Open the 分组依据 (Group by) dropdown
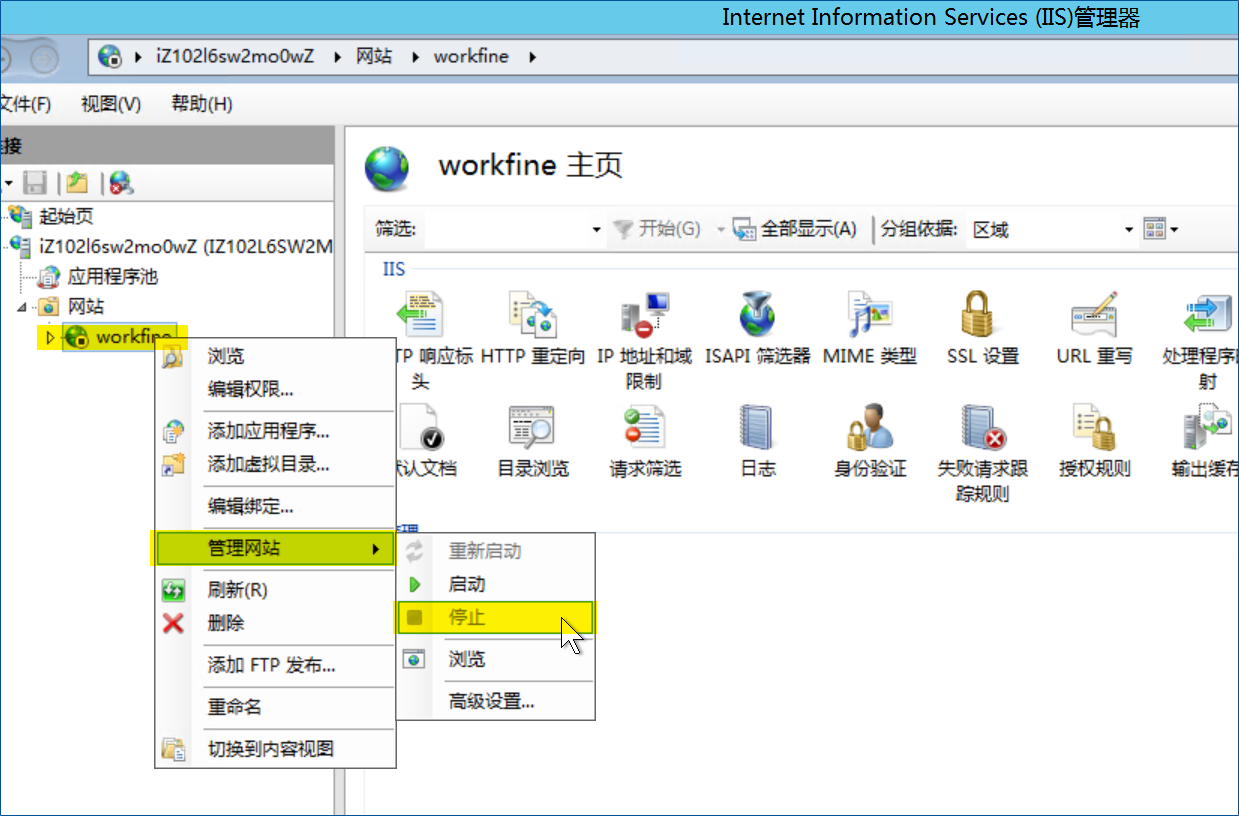1239x816 pixels. tap(1129, 230)
